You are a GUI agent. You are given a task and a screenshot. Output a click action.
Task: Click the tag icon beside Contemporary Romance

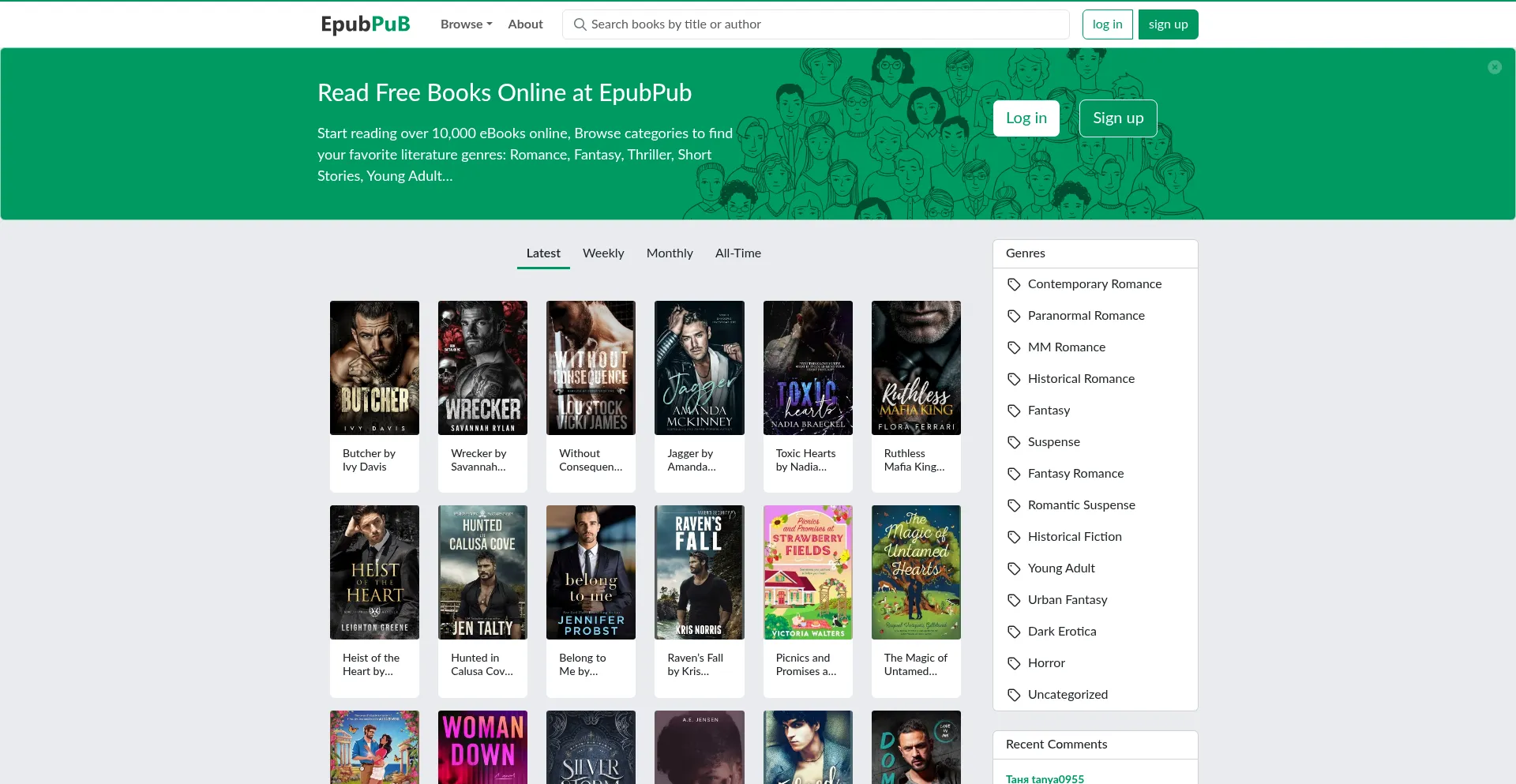coord(1014,284)
